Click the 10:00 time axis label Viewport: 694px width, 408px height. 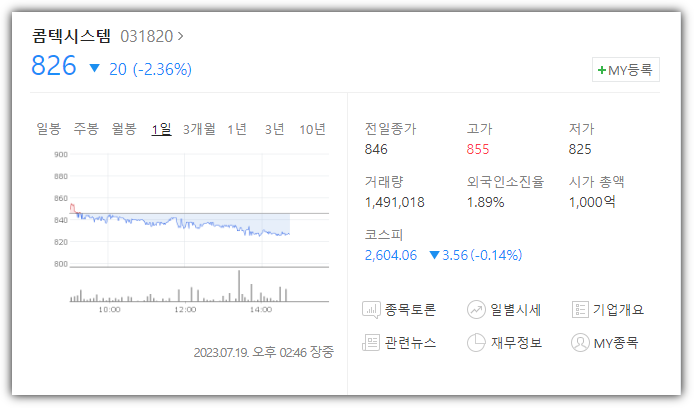click(109, 310)
